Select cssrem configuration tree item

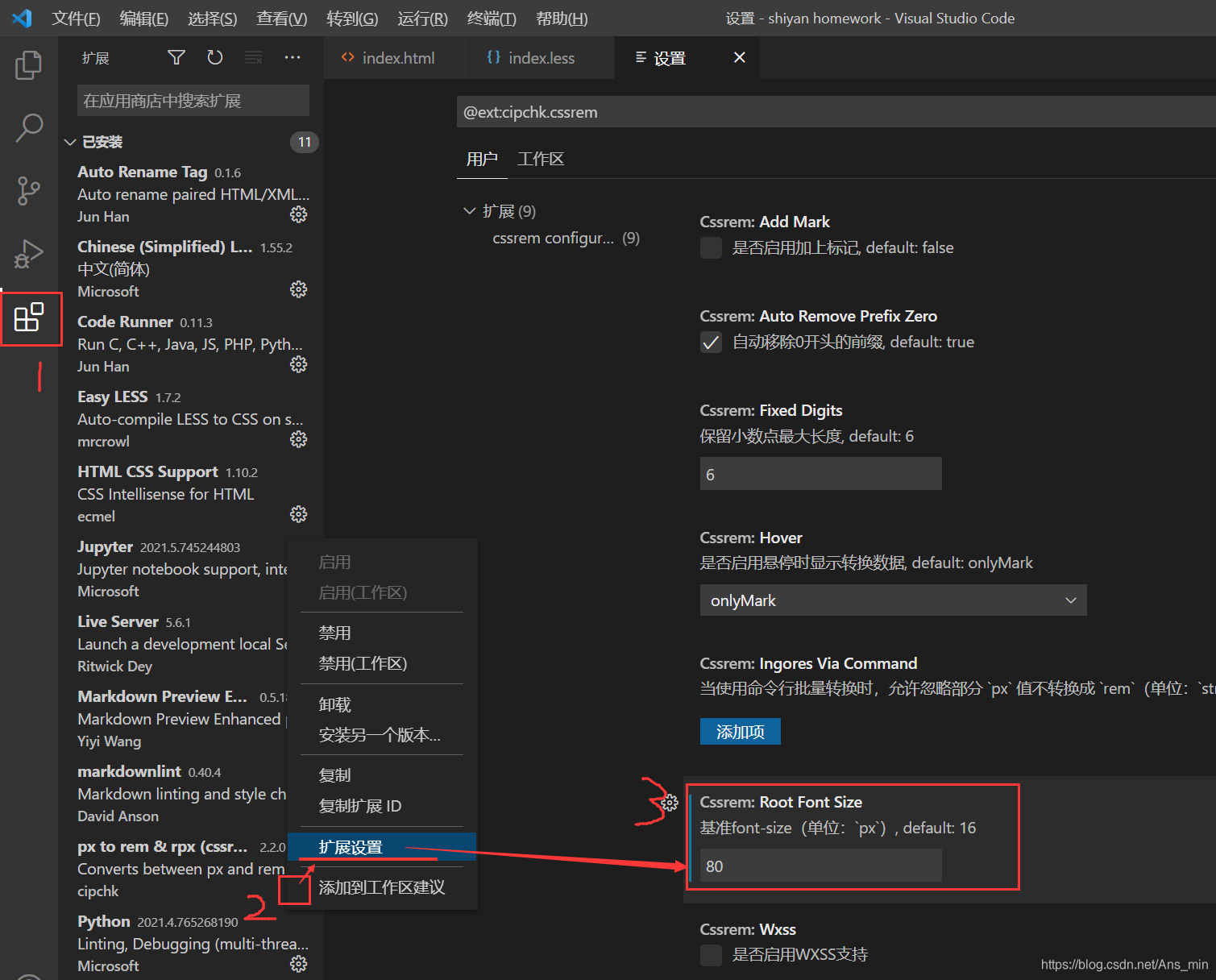(x=566, y=238)
